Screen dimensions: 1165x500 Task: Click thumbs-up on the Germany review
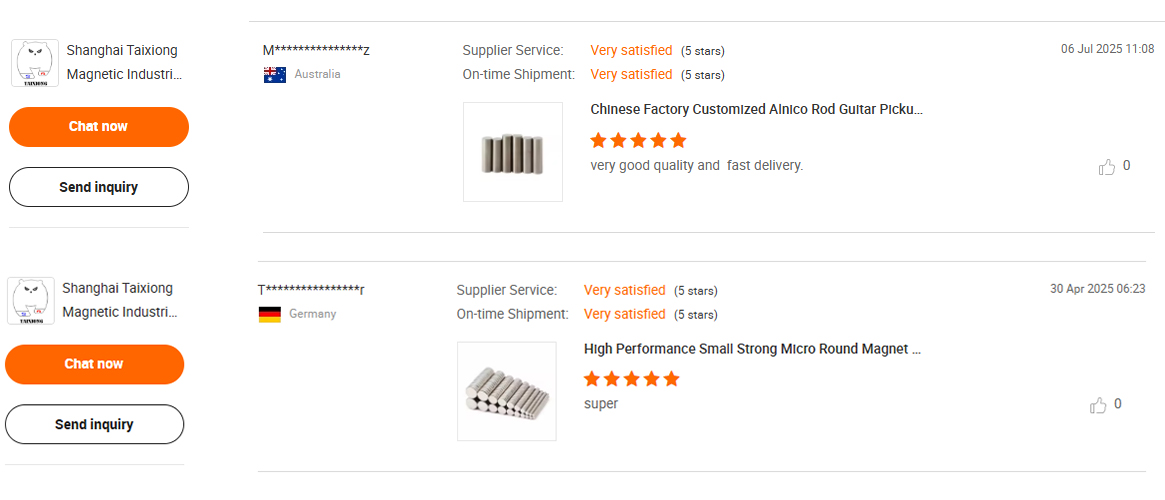(x=1098, y=405)
